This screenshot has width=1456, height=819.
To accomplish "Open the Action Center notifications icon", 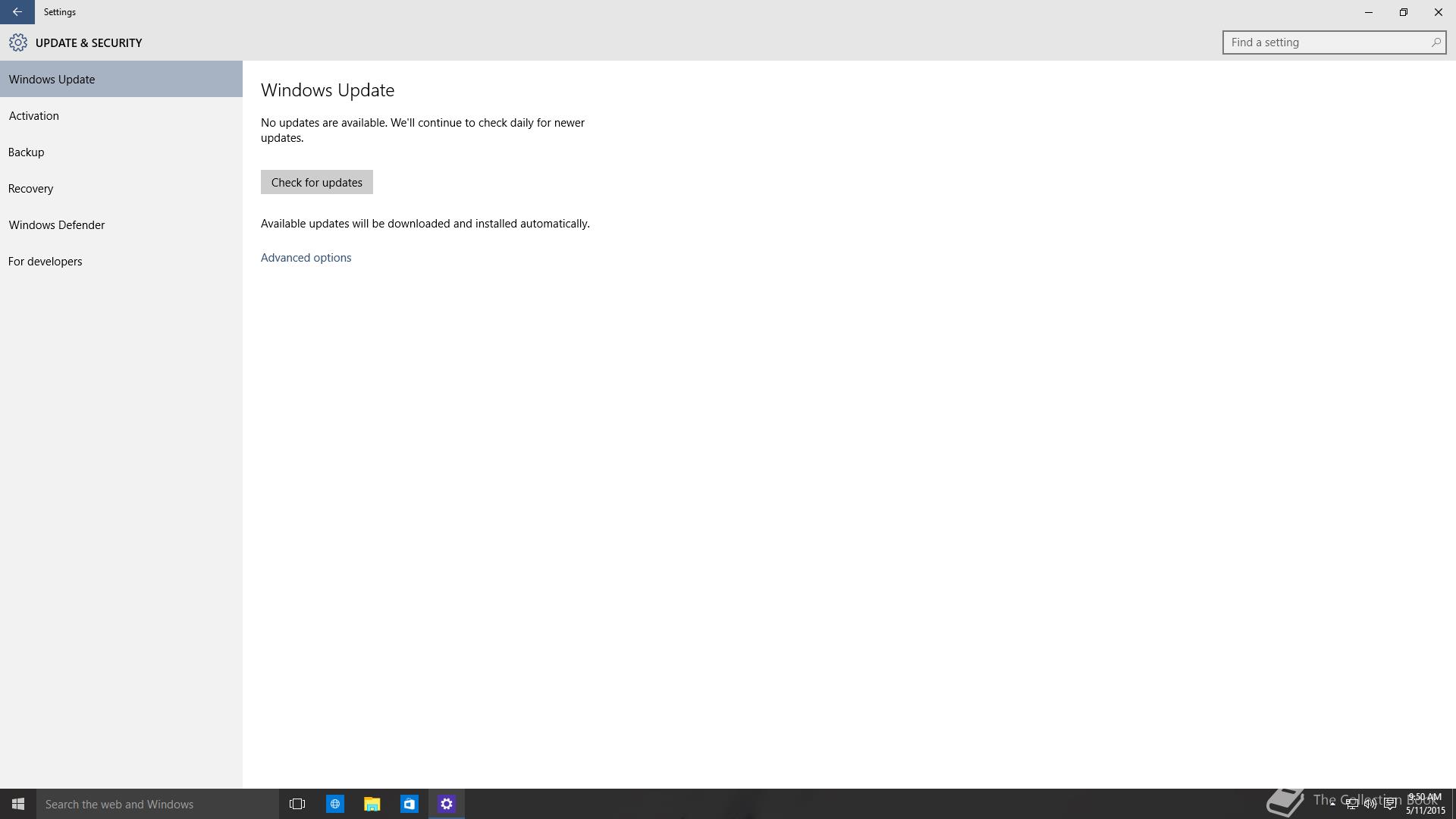I will pos(1390,805).
